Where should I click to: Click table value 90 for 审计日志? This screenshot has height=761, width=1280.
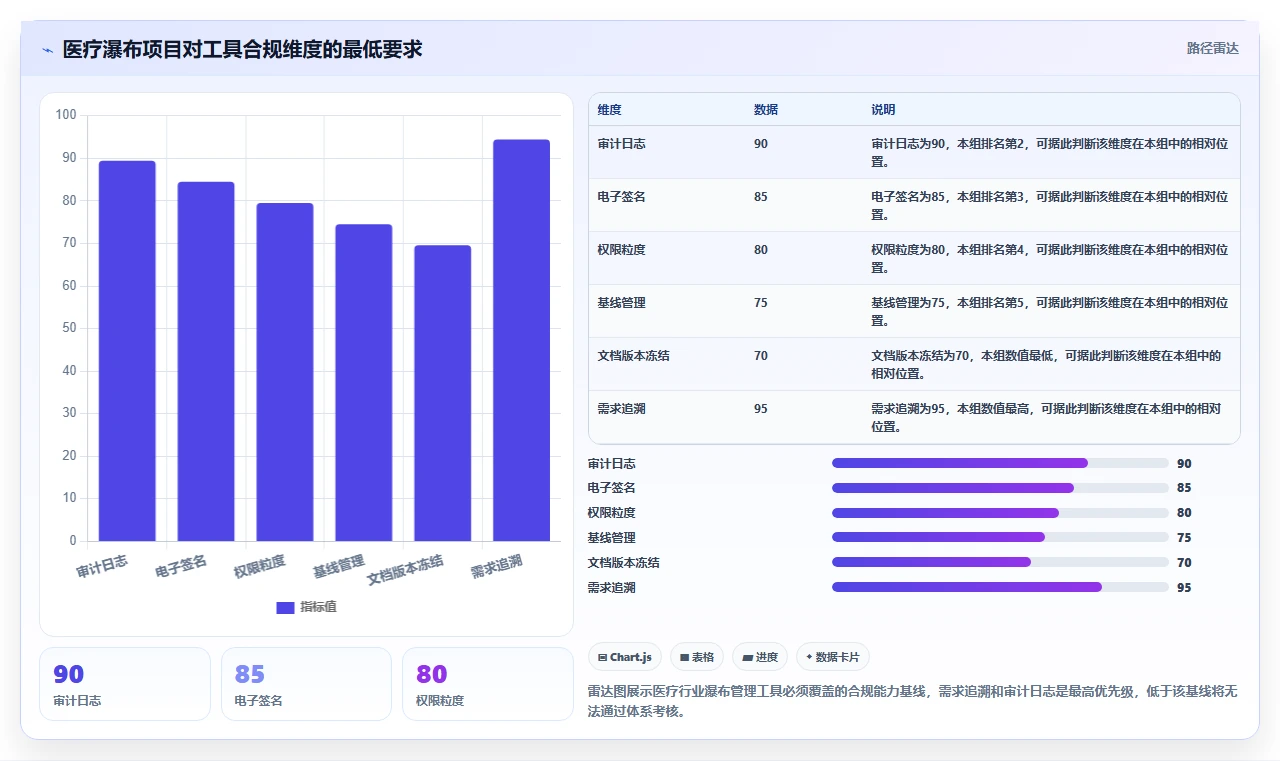761,144
